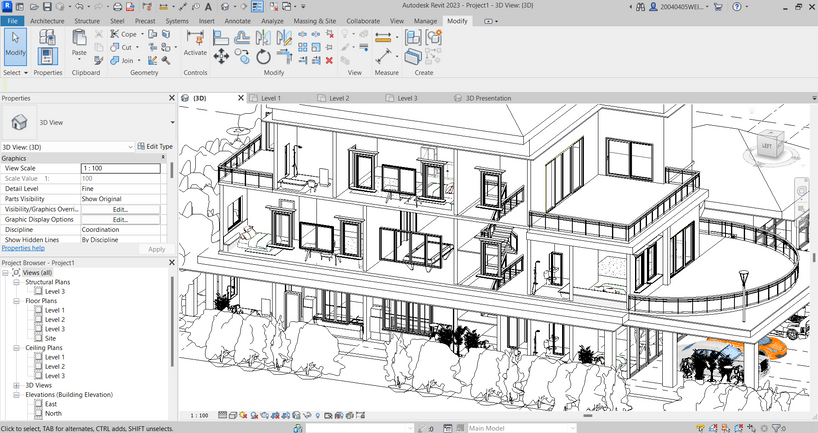Toggle Select Links in status bar
Screen dimensions: 818x433
tap(701, 428)
